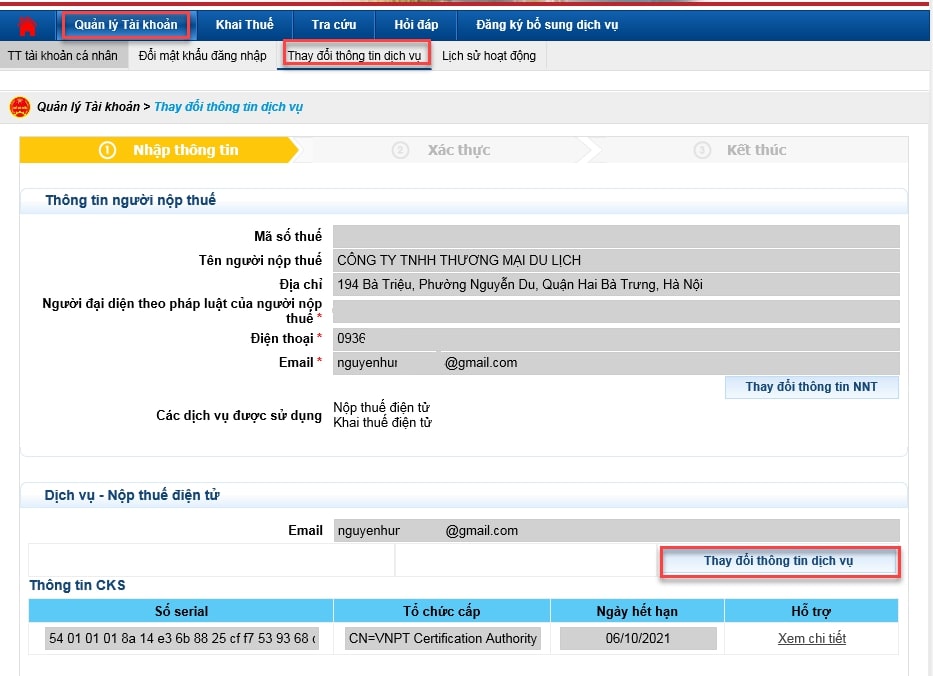Click the Khai thuế điện tử service text

pos(383,422)
